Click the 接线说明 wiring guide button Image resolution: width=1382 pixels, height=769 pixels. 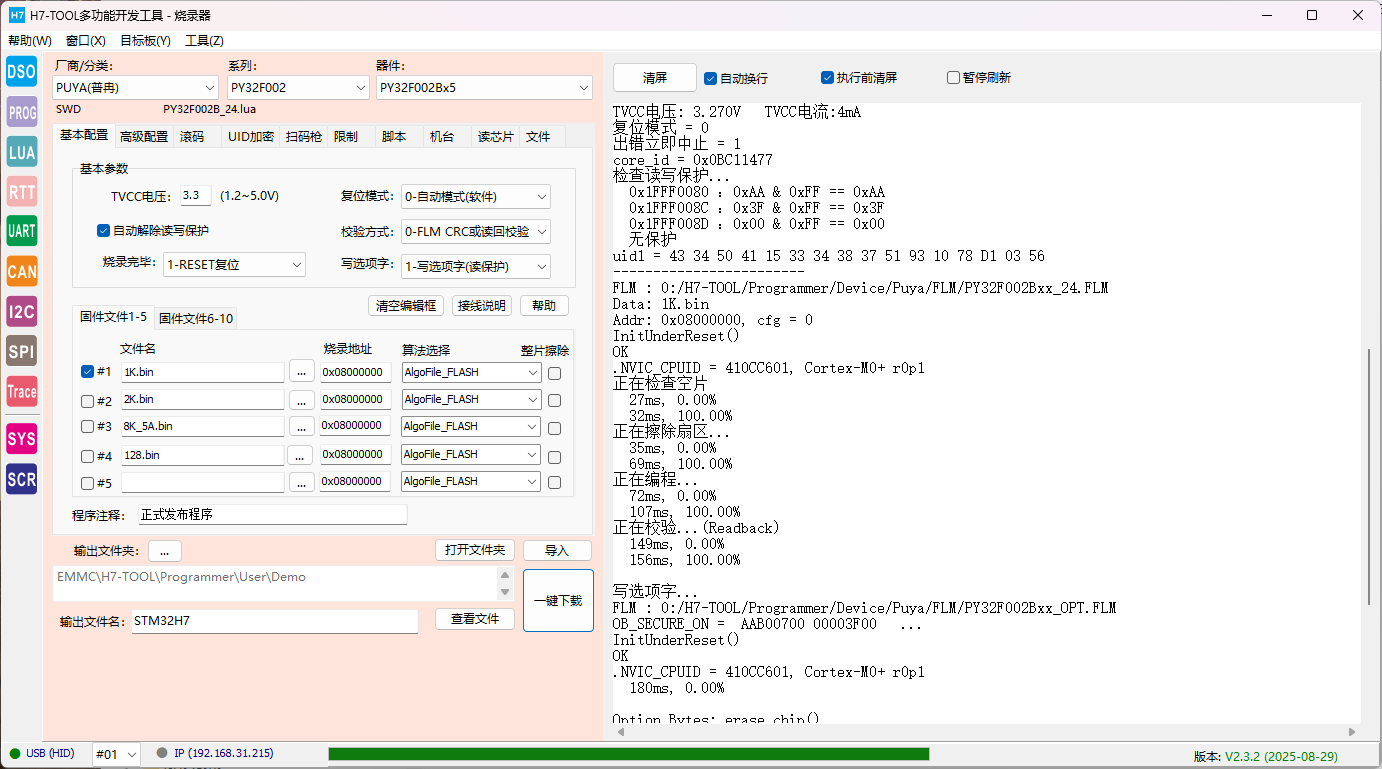tap(481, 306)
